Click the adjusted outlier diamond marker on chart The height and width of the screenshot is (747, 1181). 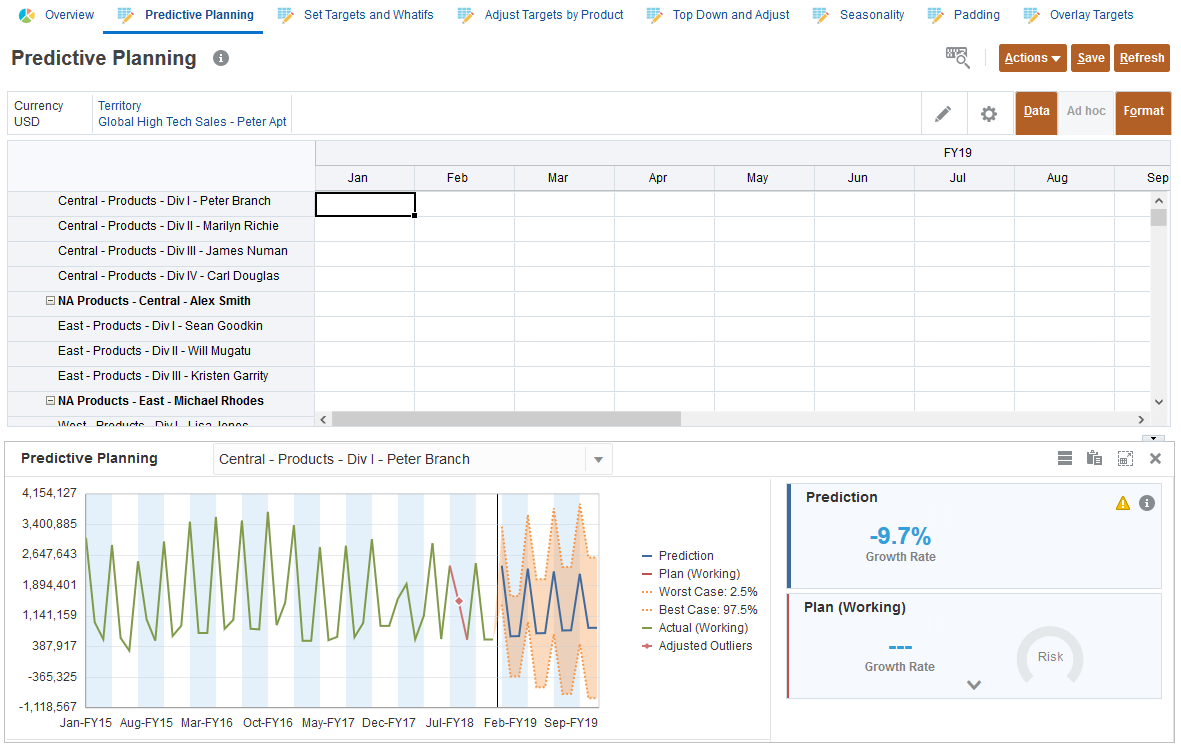pos(459,601)
